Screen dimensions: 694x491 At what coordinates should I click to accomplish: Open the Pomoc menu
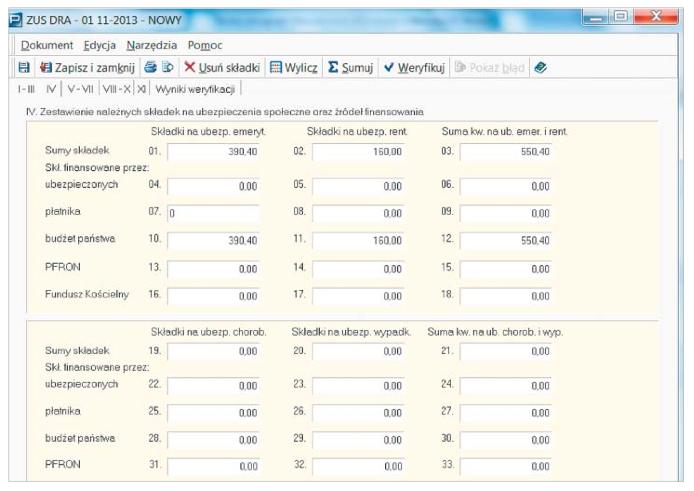(x=204, y=45)
